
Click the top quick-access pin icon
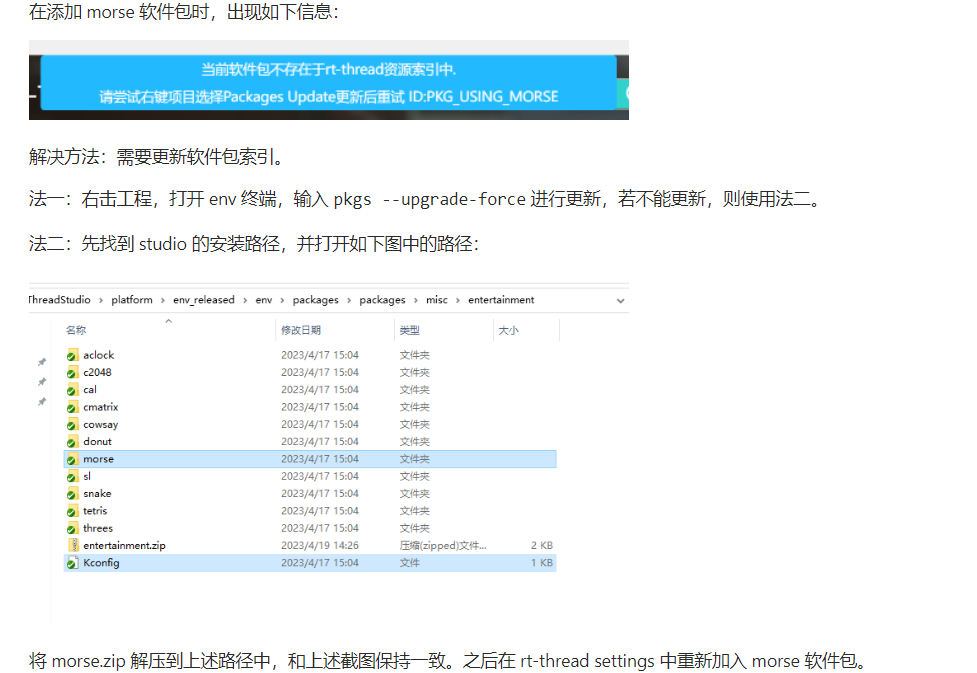coord(42,362)
